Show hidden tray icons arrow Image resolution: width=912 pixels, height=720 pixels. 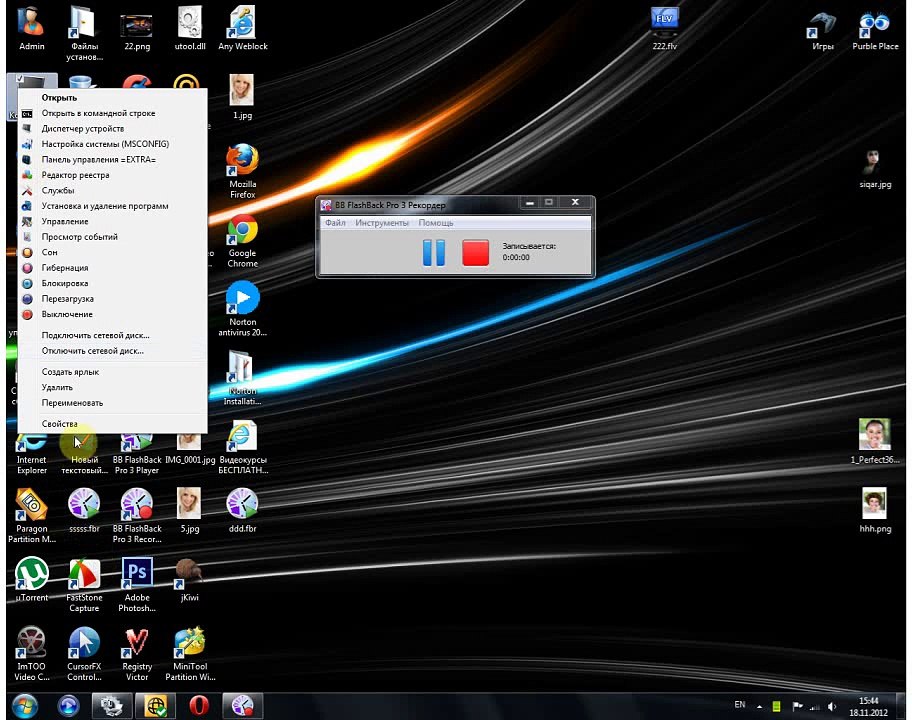tap(759, 707)
